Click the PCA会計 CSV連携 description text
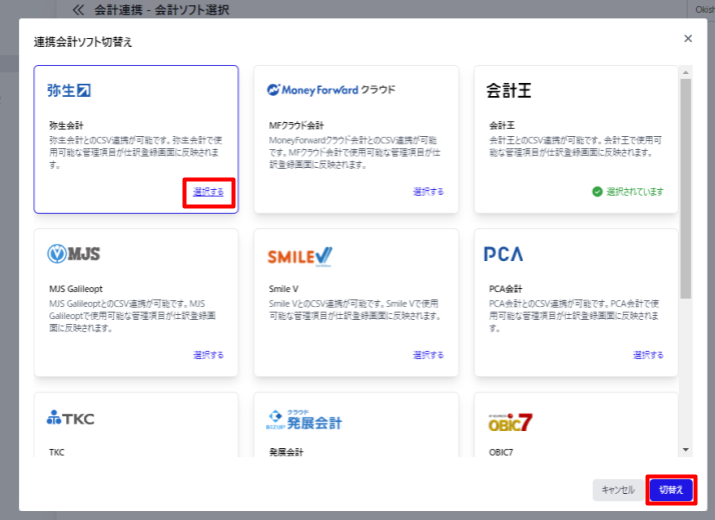 point(574,316)
